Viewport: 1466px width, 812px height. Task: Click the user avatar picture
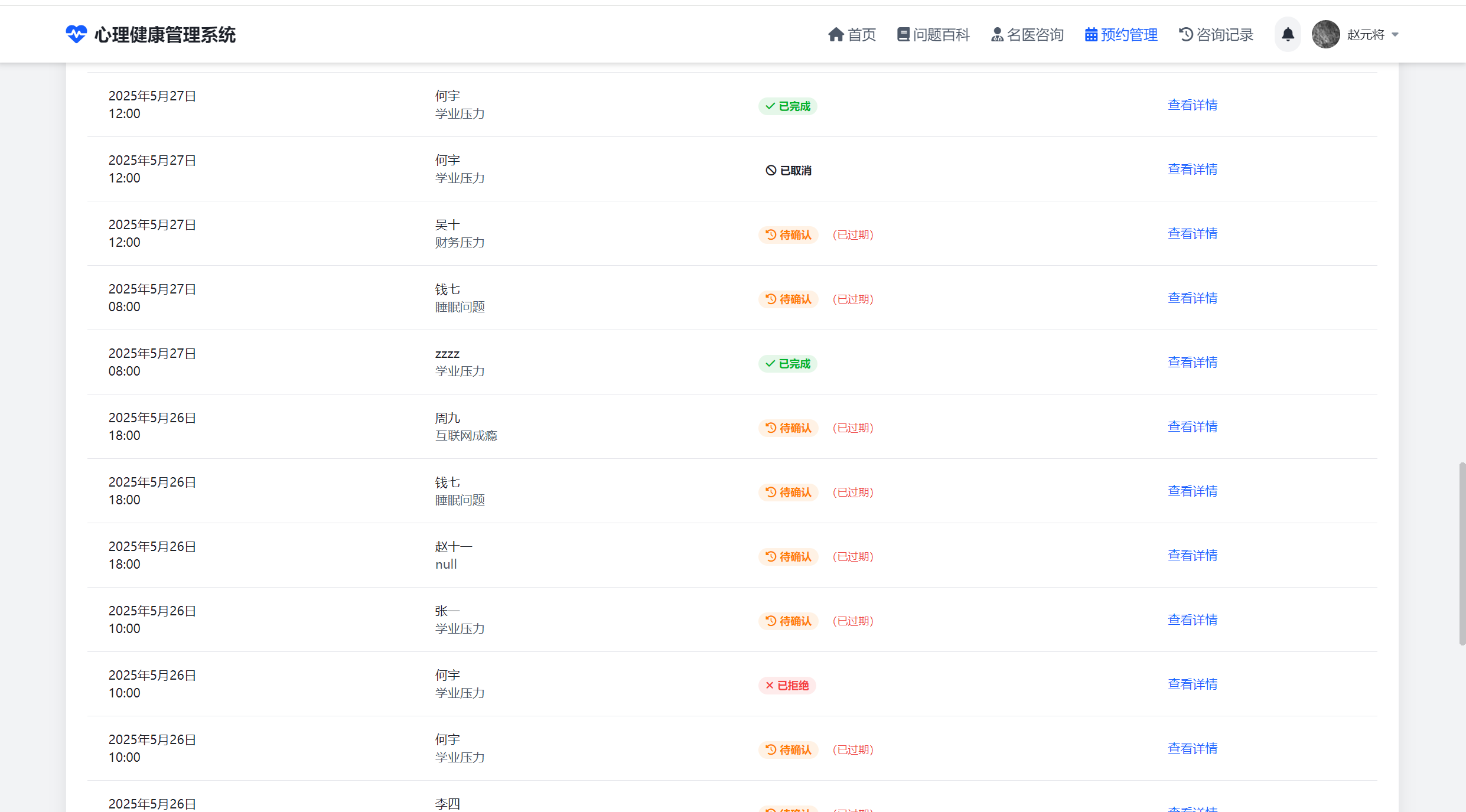1325,35
